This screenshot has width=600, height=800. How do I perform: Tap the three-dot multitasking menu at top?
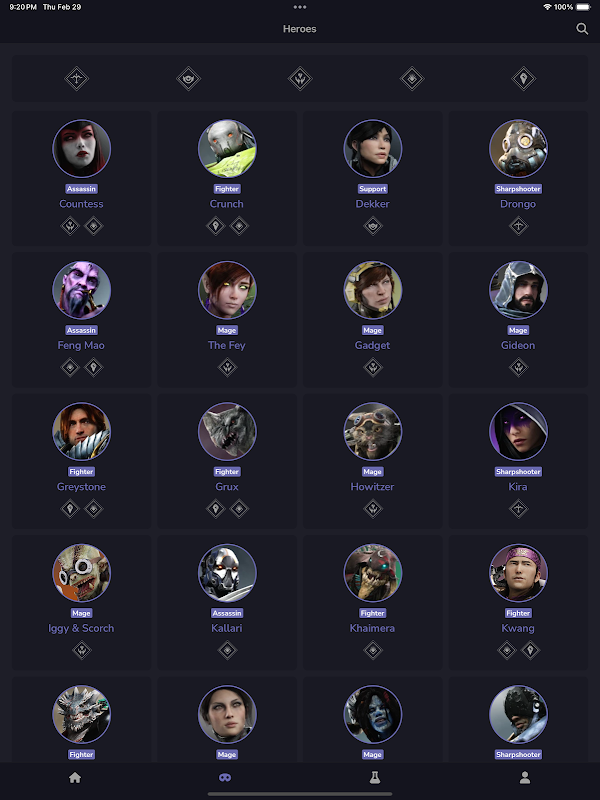(x=300, y=7)
